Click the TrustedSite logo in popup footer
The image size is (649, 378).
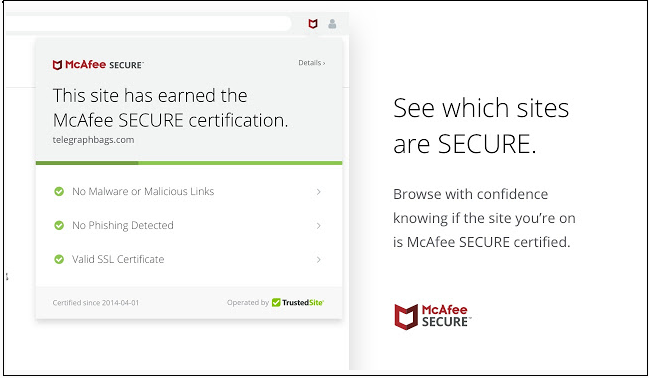coord(298,303)
